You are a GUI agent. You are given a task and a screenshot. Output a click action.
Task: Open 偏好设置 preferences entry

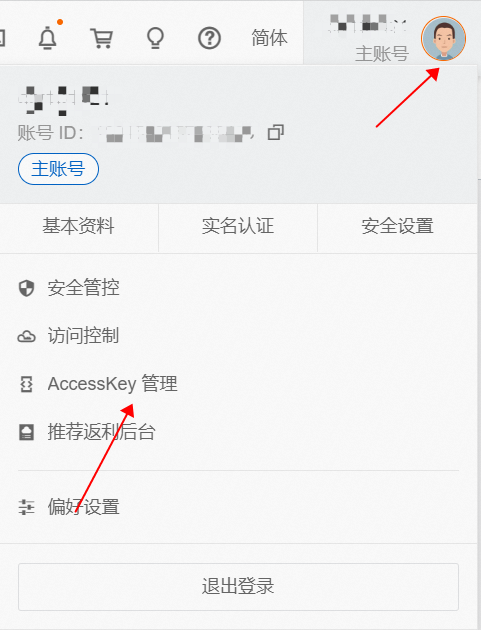(238, 507)
